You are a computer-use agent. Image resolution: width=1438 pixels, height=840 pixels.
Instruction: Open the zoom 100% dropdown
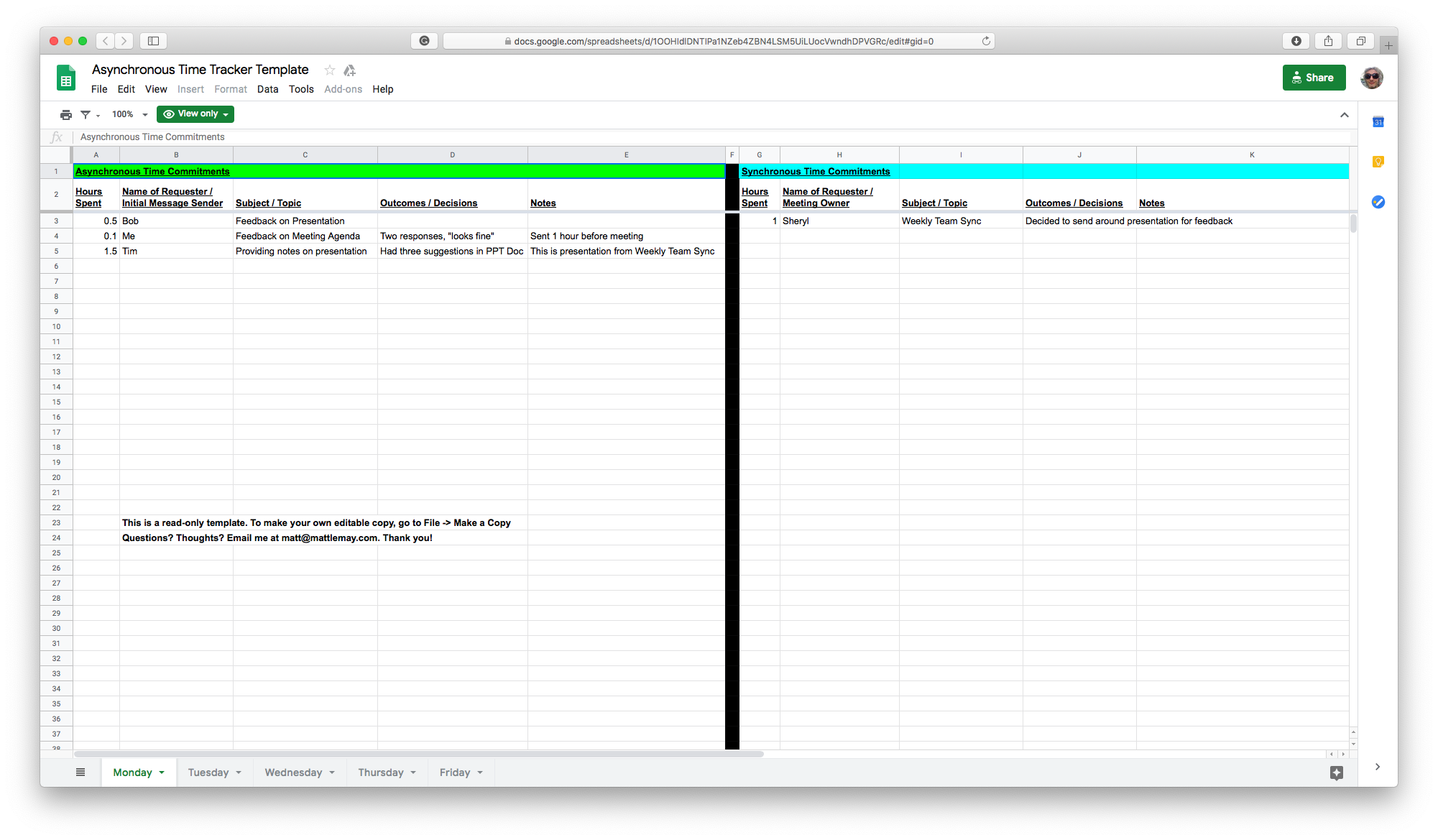click(129, 114)
